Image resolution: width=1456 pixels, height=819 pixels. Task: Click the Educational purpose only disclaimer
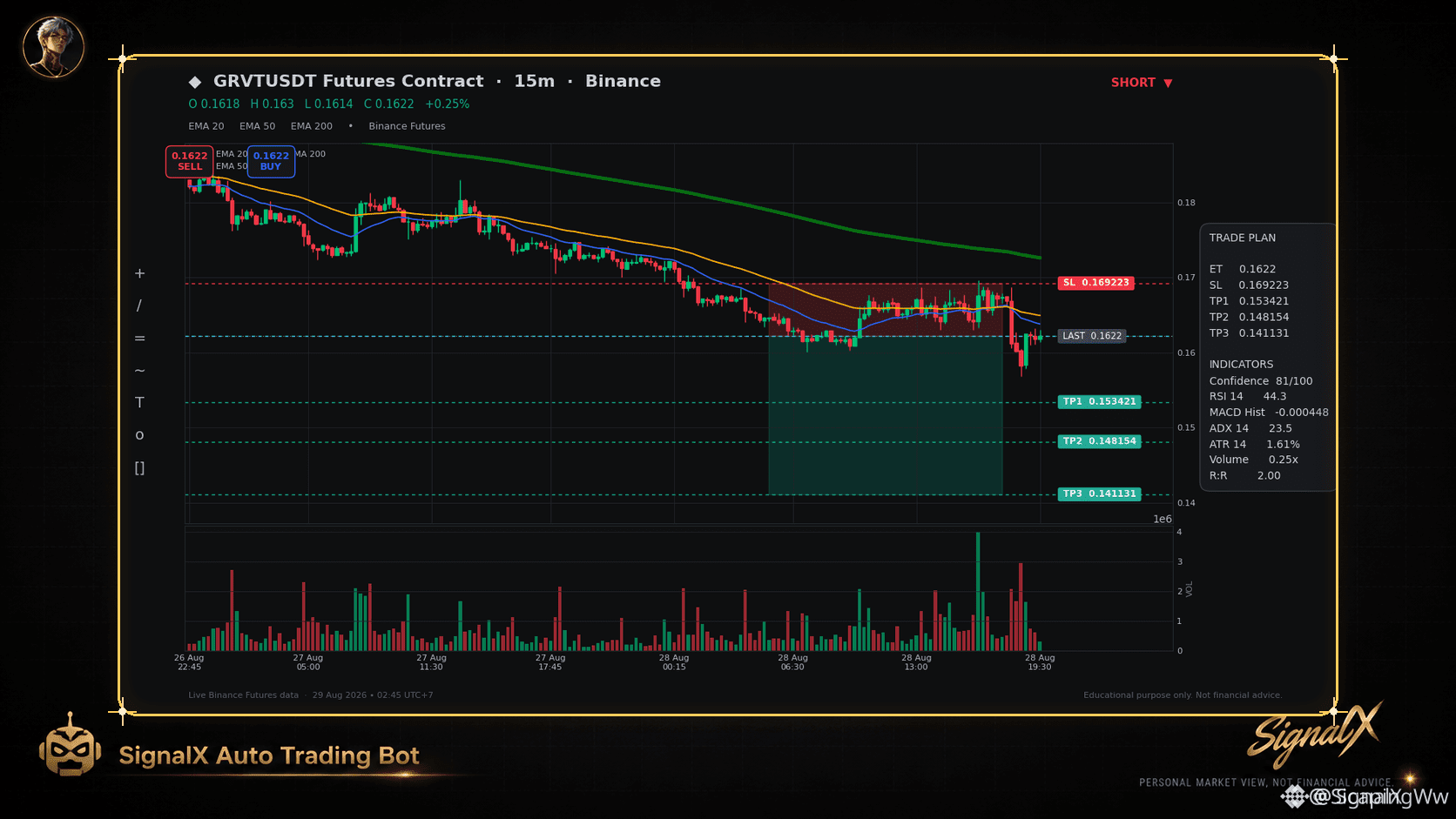[1183, 695]
